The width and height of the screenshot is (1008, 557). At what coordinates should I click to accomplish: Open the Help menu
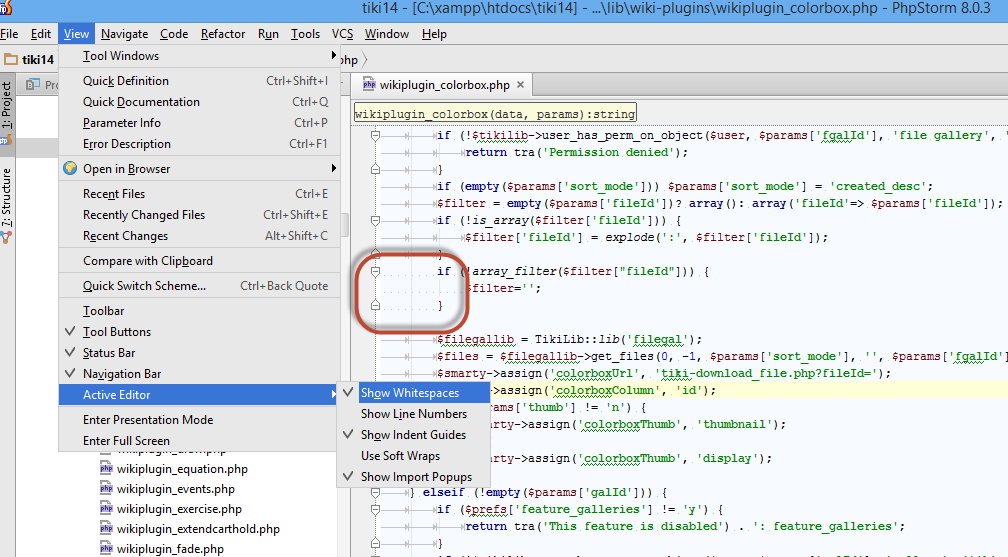(434, 34)
